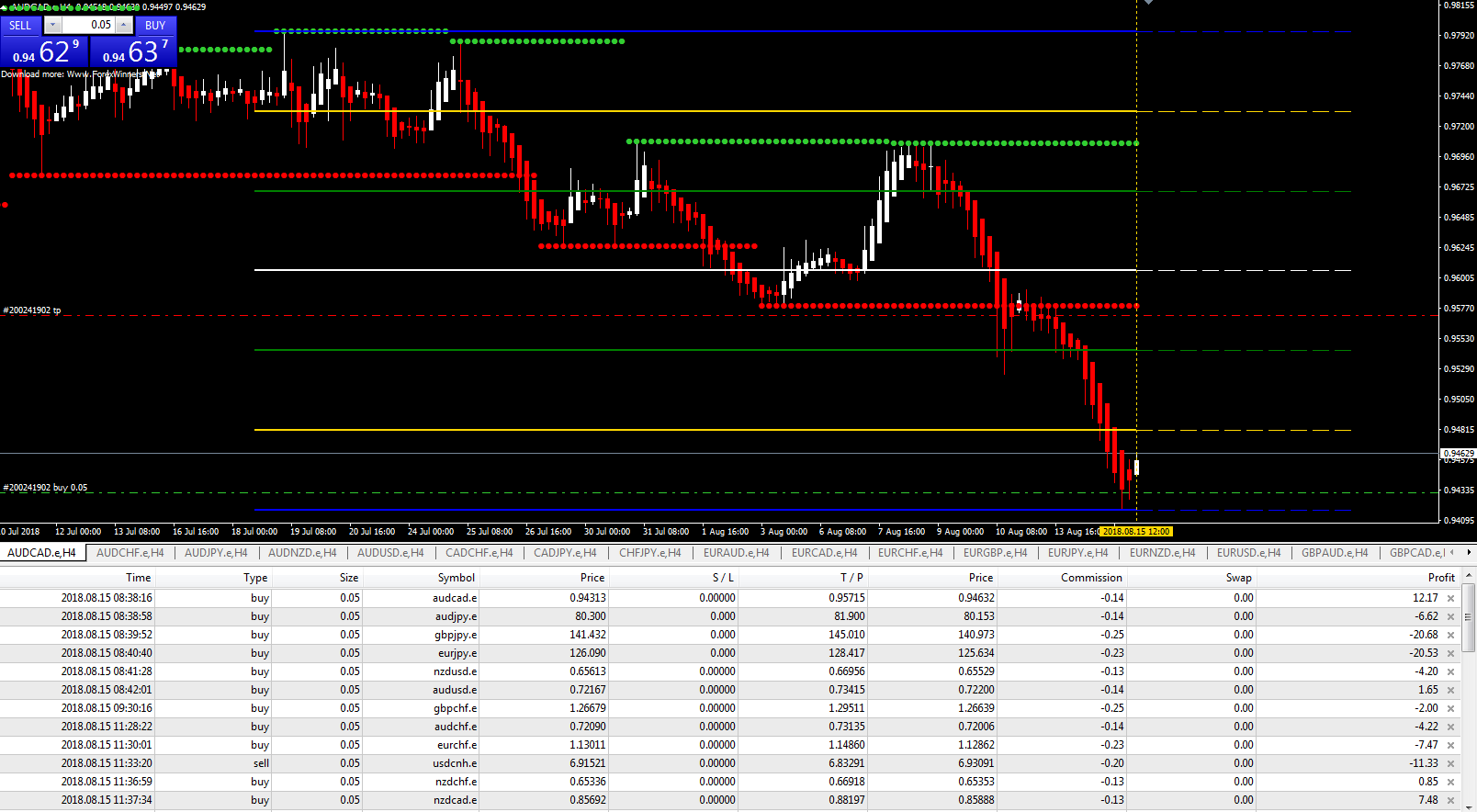Click the 0.94 62 9 sell price tile

44,52
